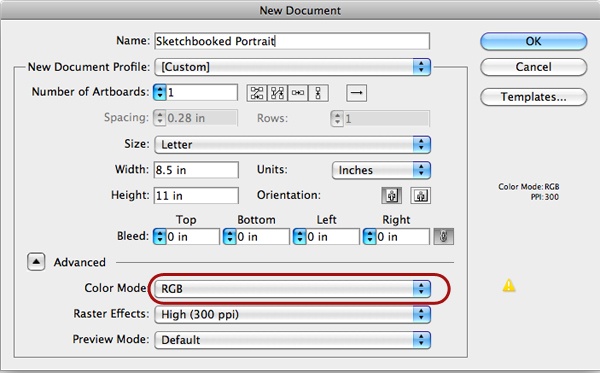Collapse the Advanced section triangle
The width and height of the screenshot is (600, 373).
click(36, 262)
